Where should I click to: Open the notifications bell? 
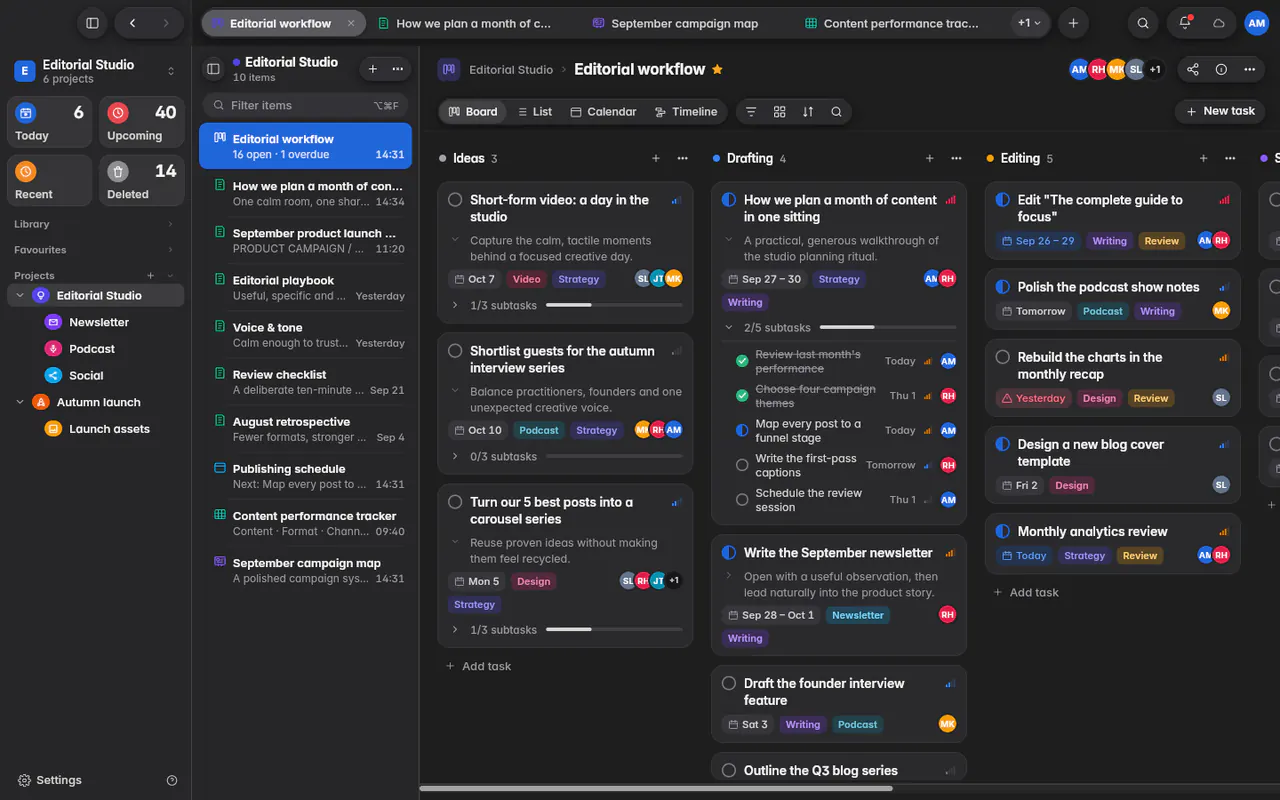pyautogui.click(x=1185, y=23)
